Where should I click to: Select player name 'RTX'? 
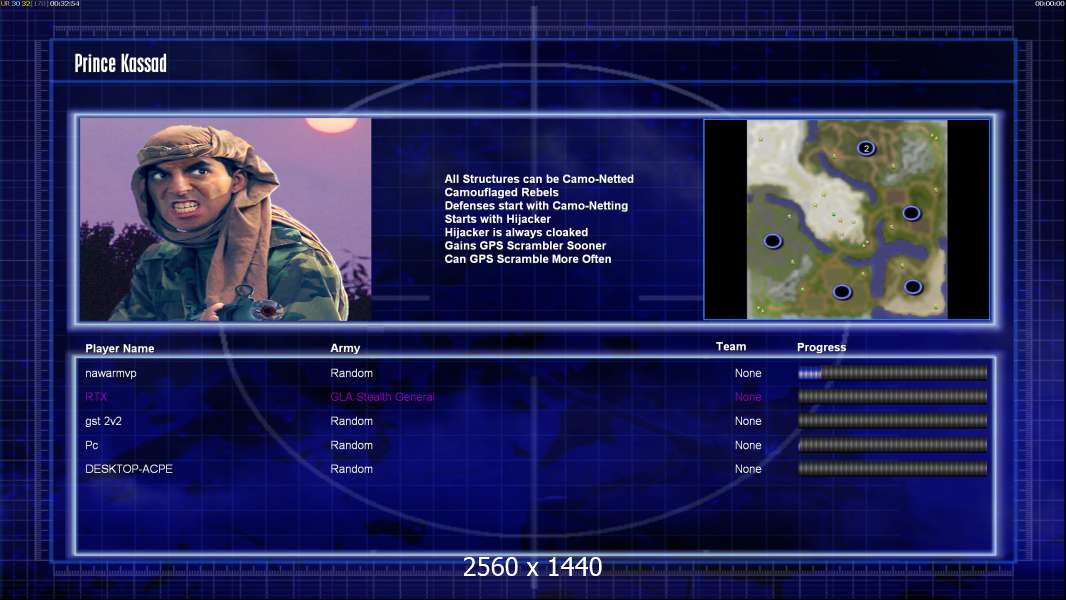96,396
